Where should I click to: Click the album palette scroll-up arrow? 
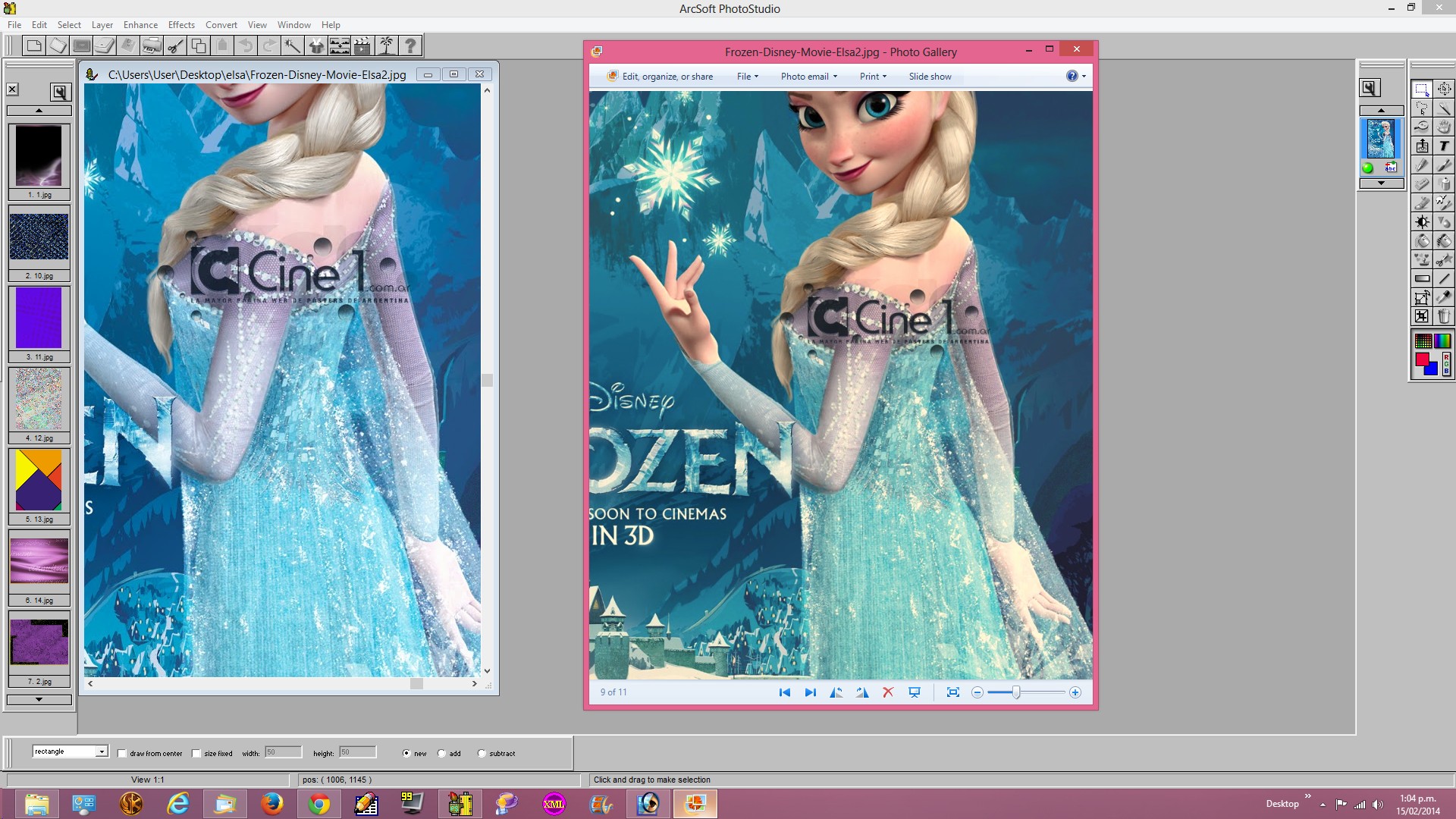(39, 111)
